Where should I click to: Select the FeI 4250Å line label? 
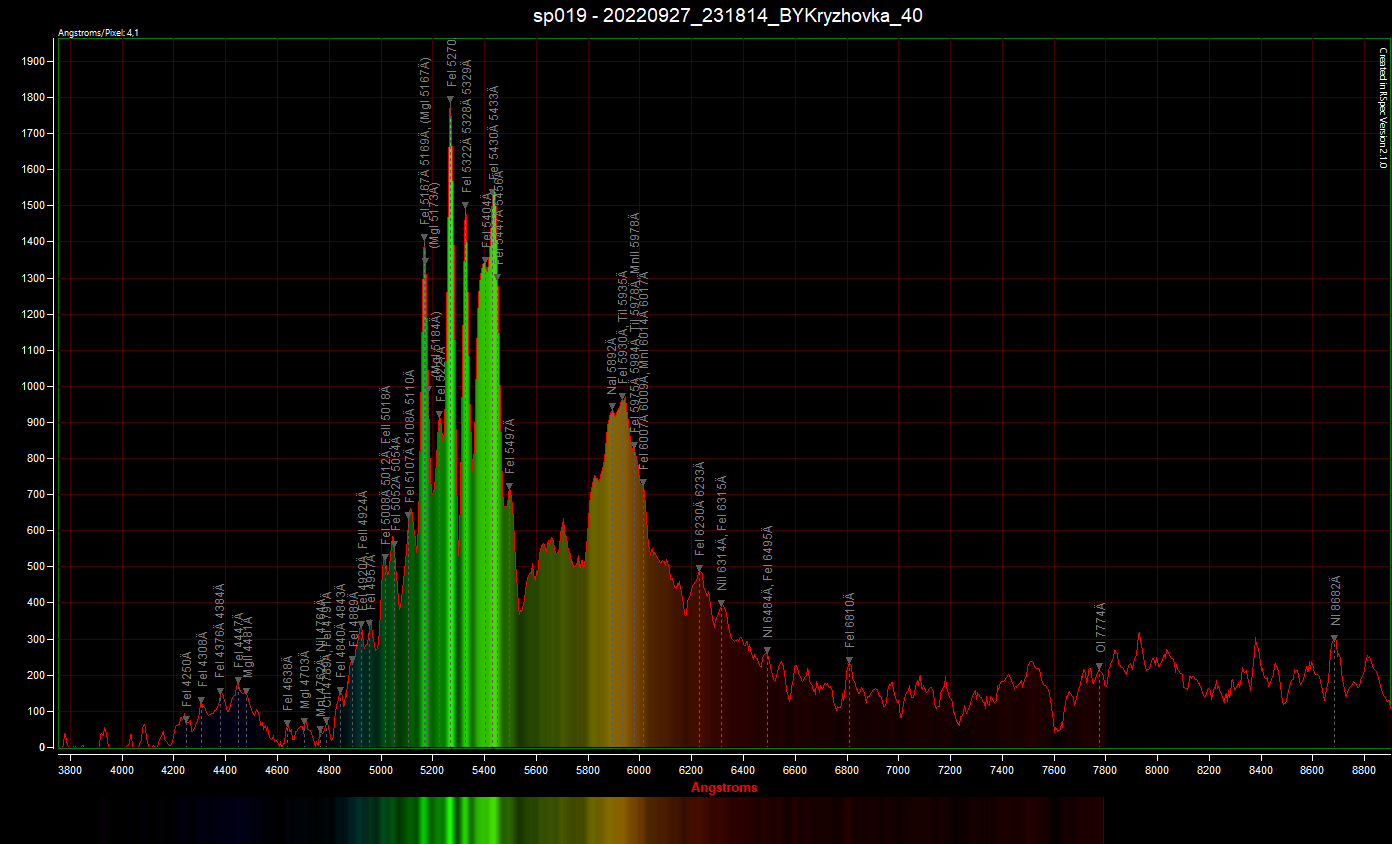coord(187,679)
